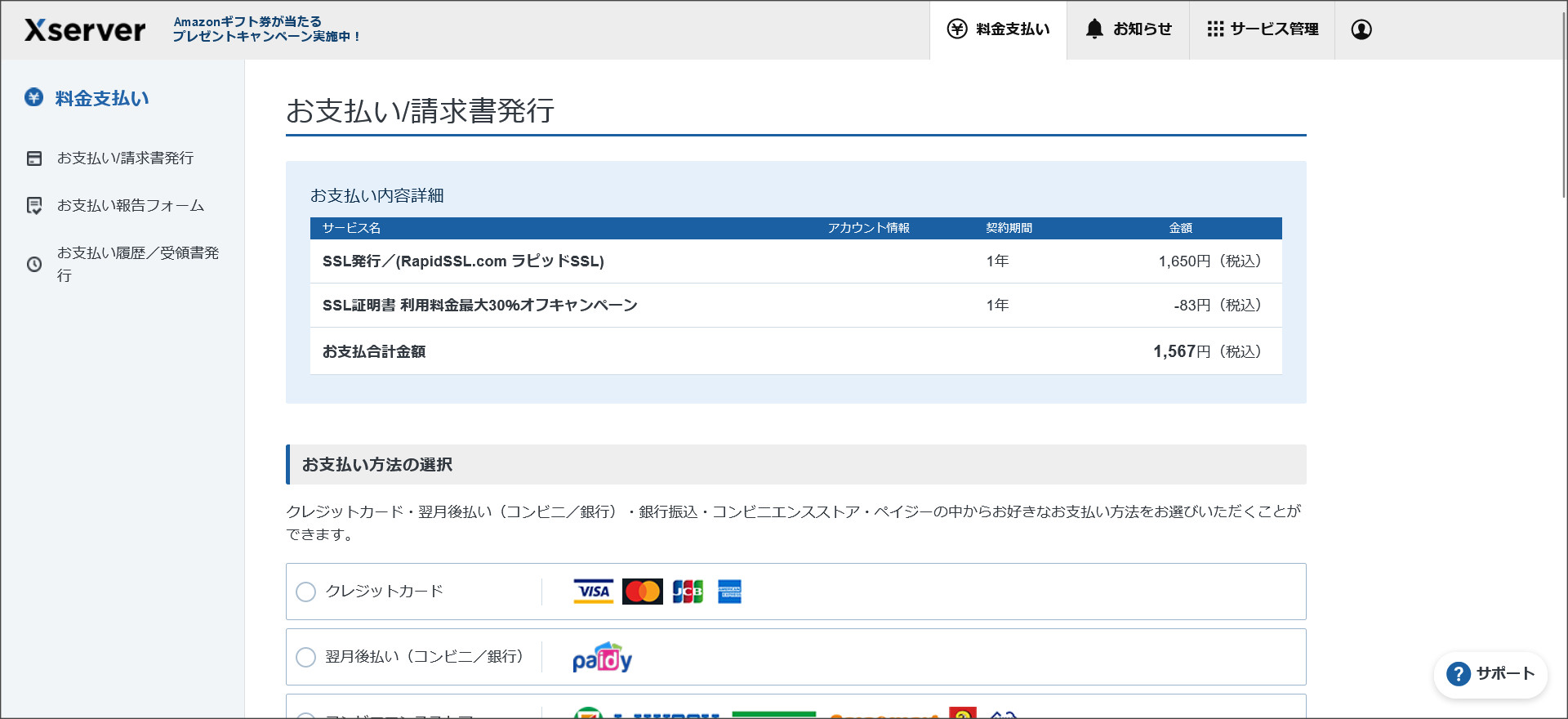Click the お支払い内容詳細 heading
The height and width of the screenshot is (719, 1568).
pyautogui.click(x=377, y=195)
